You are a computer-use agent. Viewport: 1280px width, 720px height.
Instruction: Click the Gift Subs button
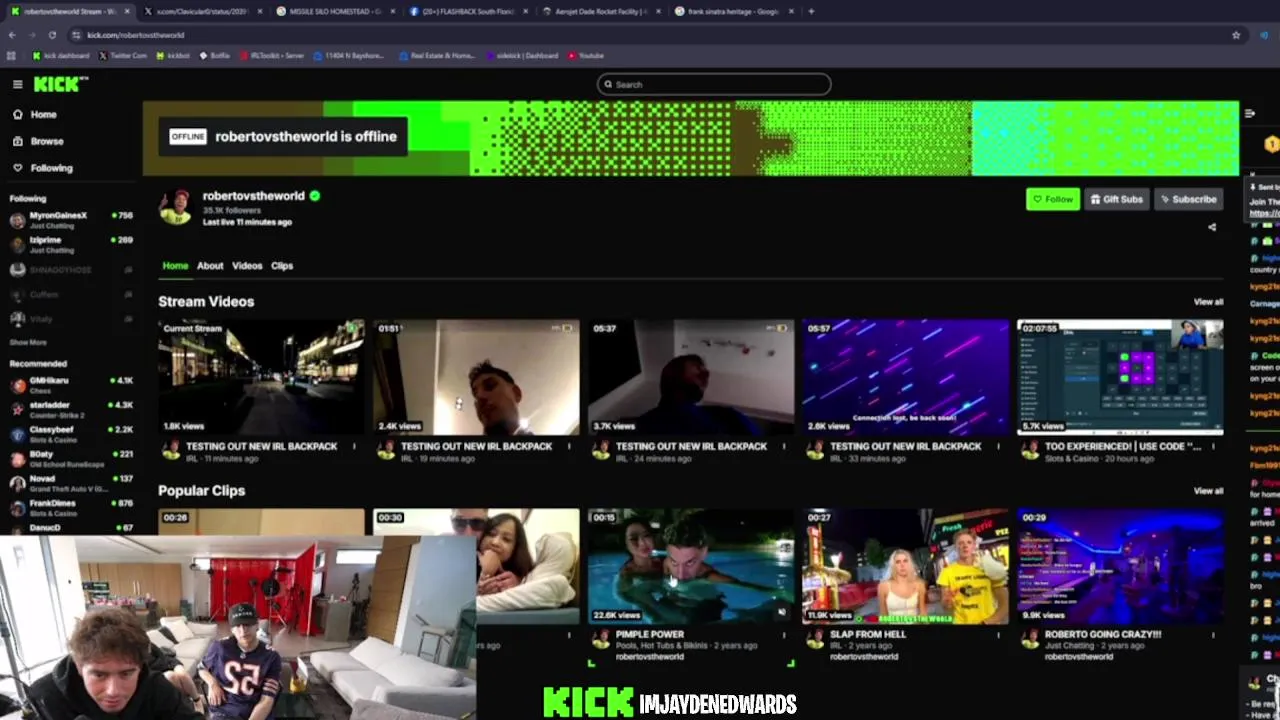click(x=1116, y=199)
